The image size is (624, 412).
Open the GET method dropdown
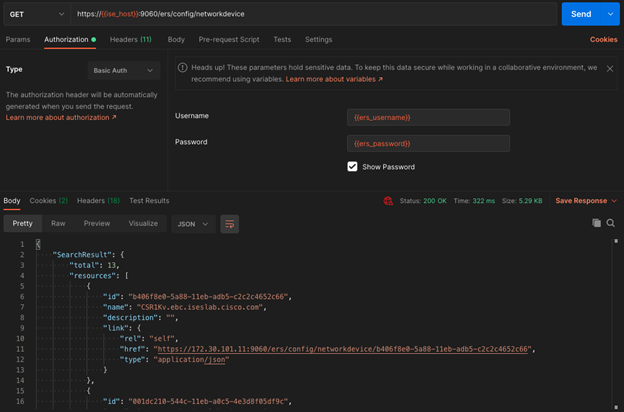tap(35, 14)
